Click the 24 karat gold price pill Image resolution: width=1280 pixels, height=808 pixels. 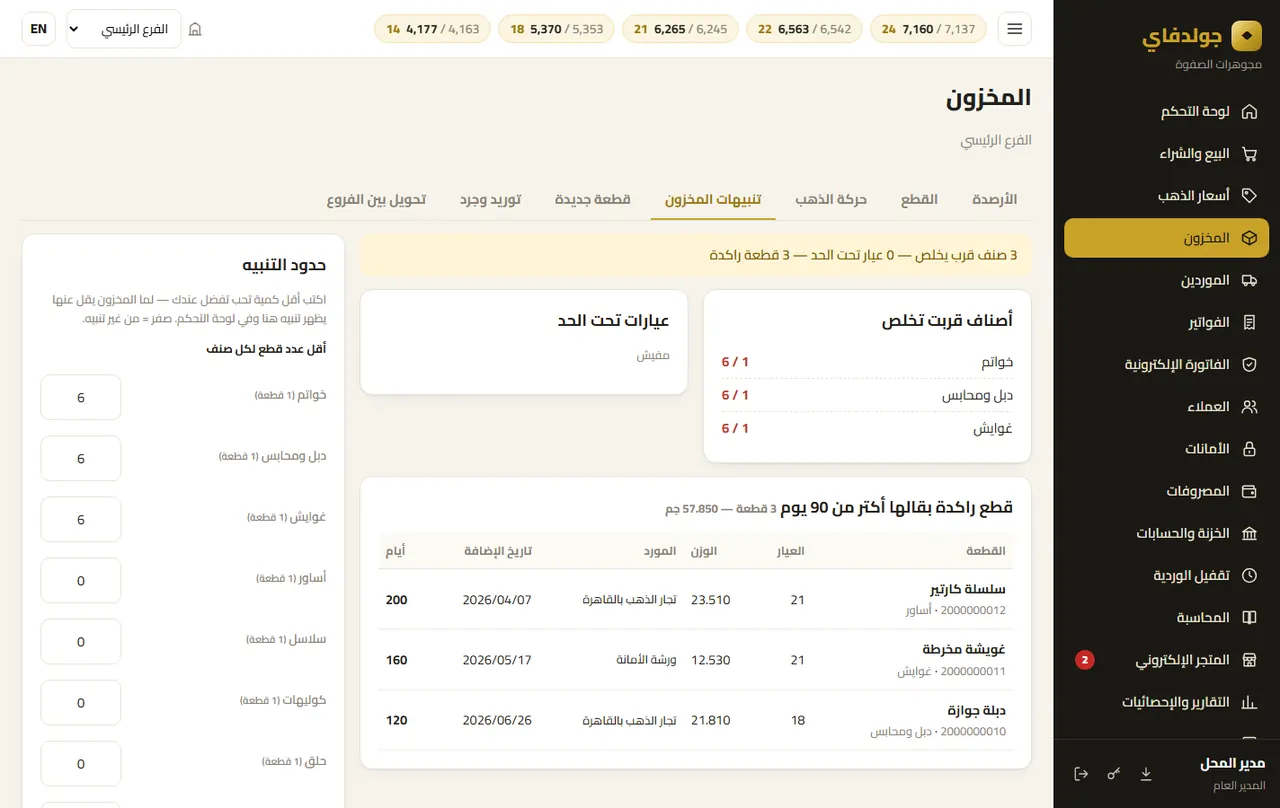click(x=928, y=29)
